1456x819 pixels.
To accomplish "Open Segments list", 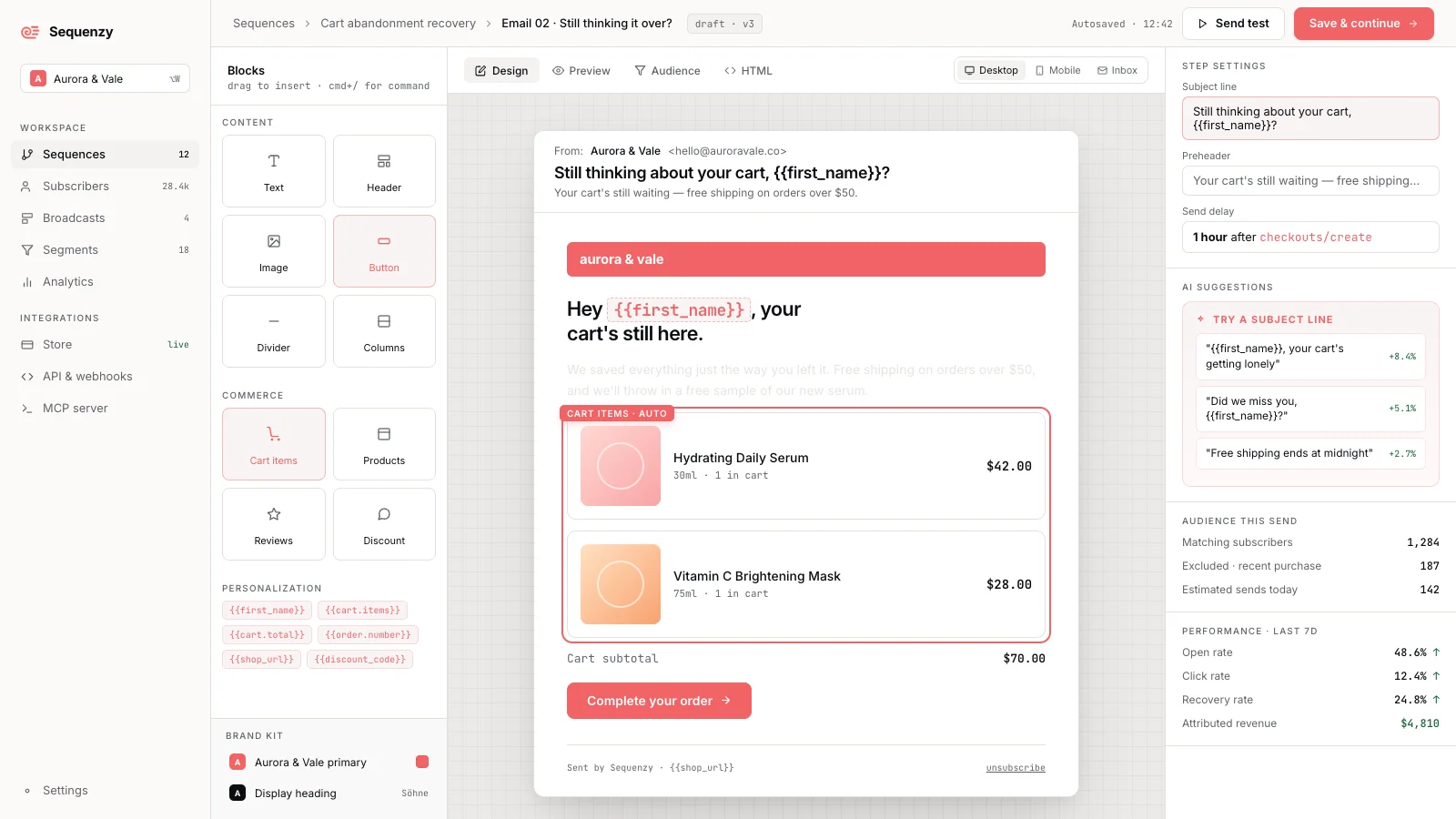I will click(105, 250).
